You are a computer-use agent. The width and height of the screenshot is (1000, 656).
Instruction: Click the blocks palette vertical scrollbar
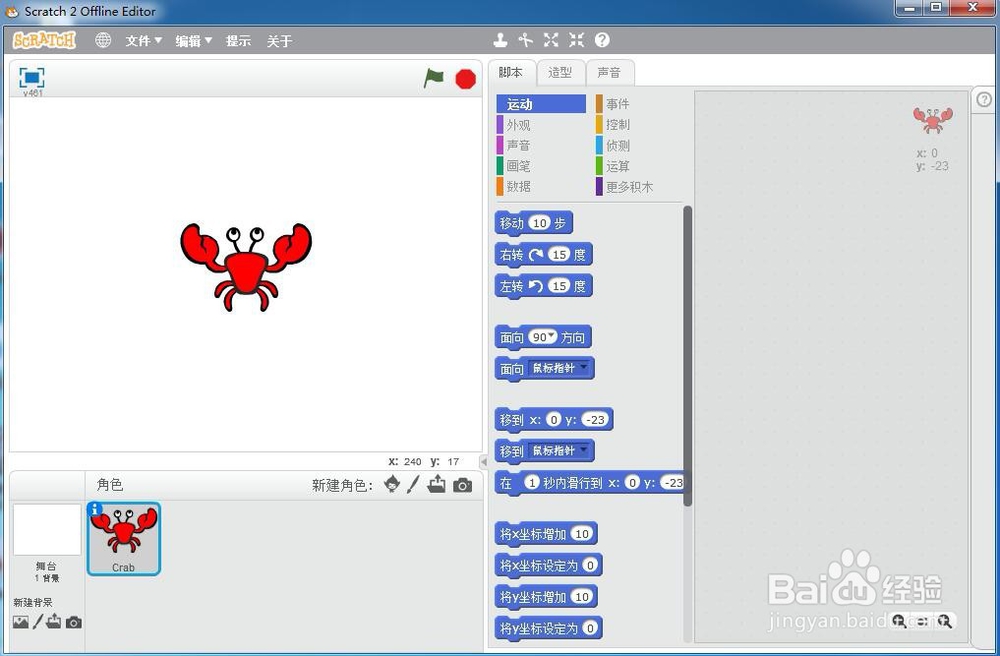pos(688,356)
